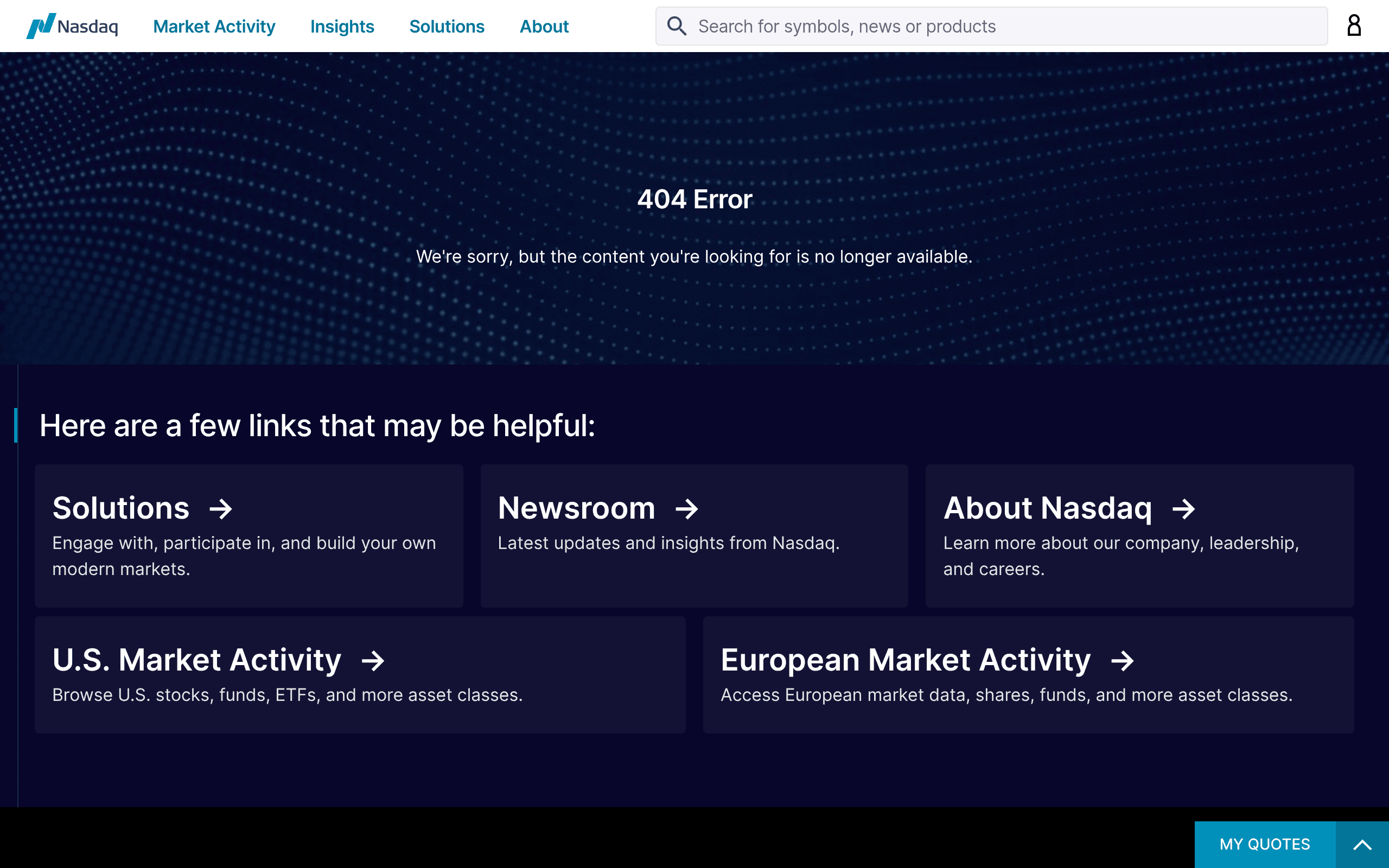The width and height of the screenshot is (1389, 868).
Task: Click 'Engage with, participate in' description
Action: click(x=244, y=556)
